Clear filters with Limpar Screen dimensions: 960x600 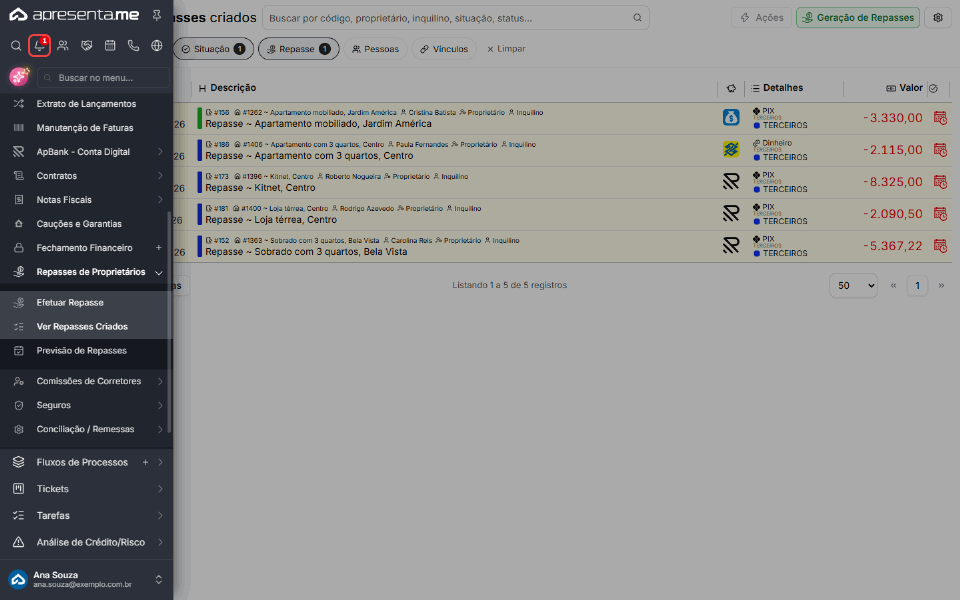[x=506, y=49]
